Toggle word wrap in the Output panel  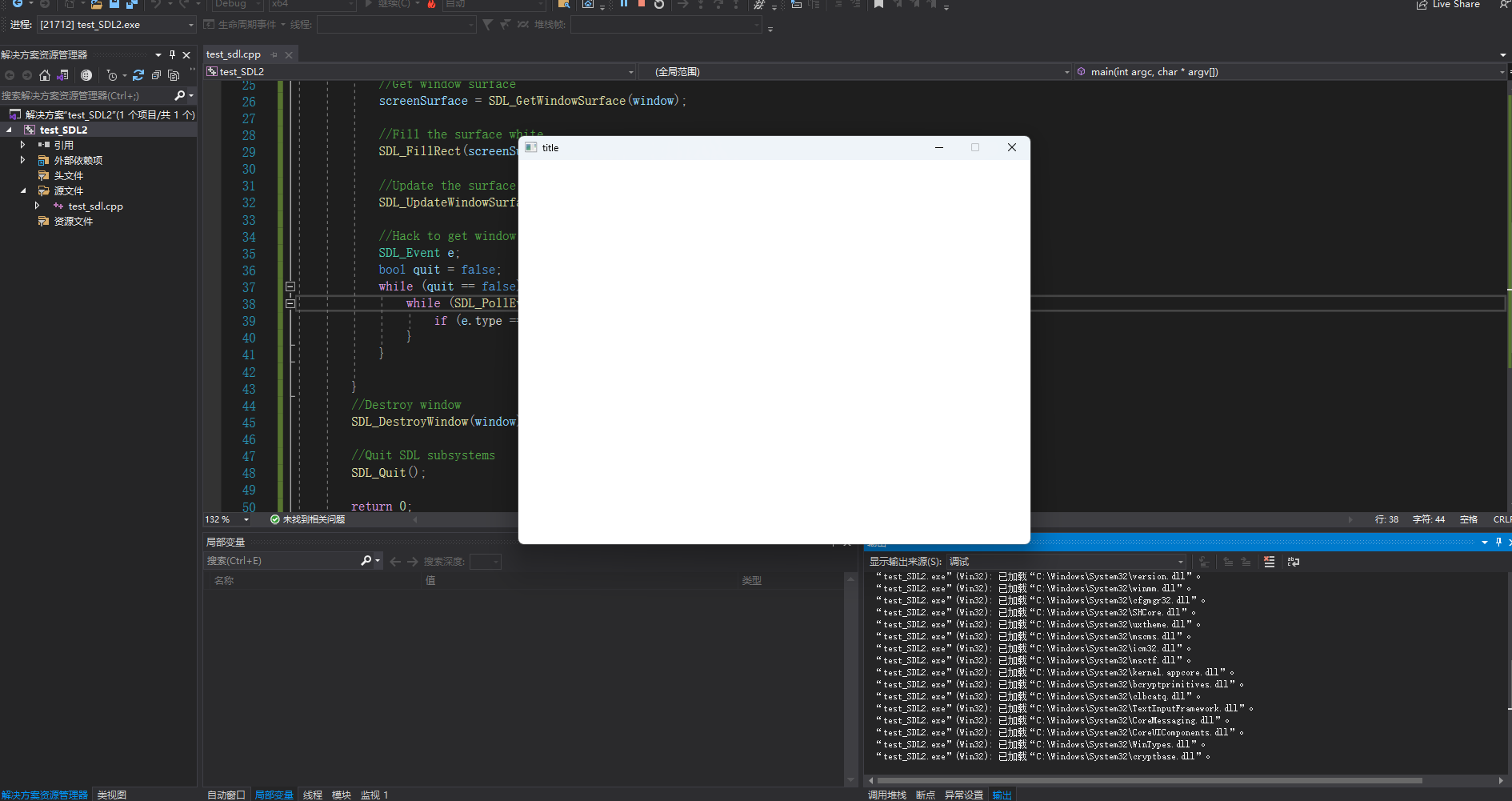[1293, 562]
